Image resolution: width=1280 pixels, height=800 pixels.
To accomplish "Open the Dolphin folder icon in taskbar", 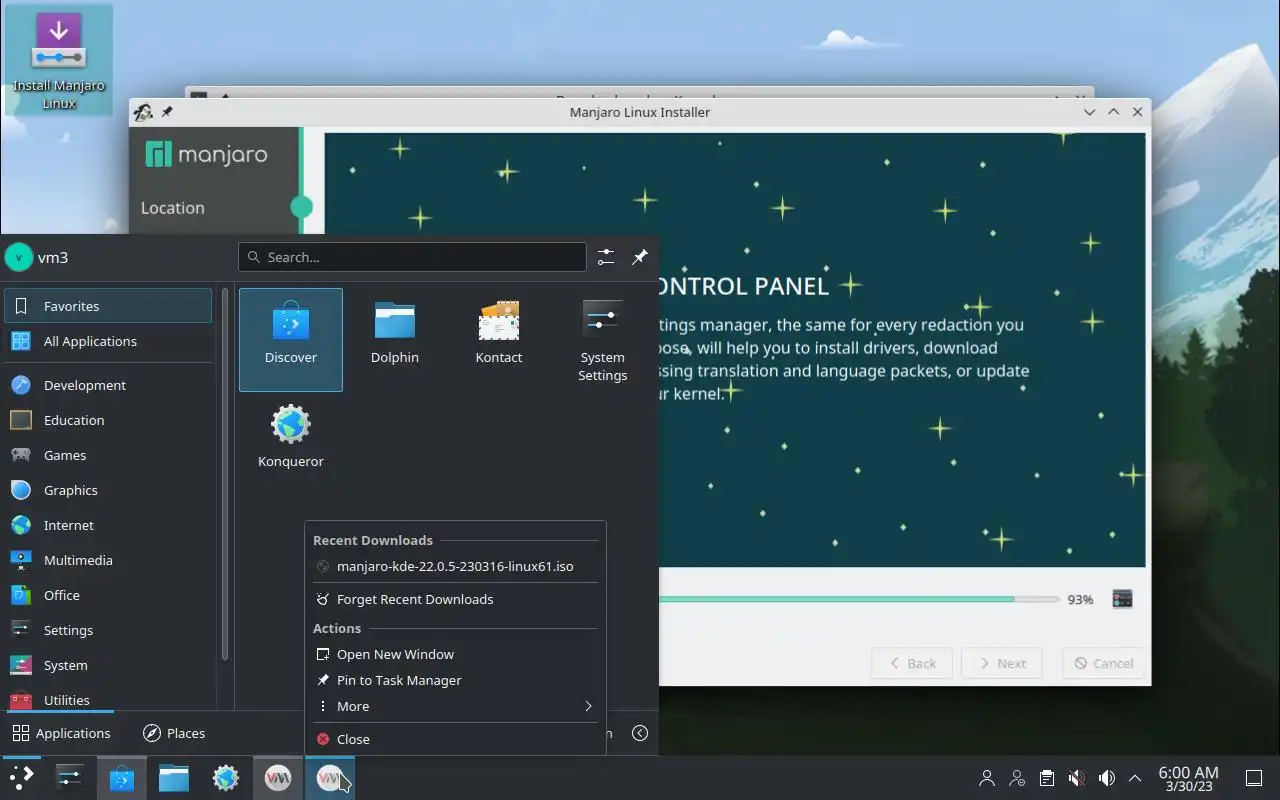I will point(174,778).
